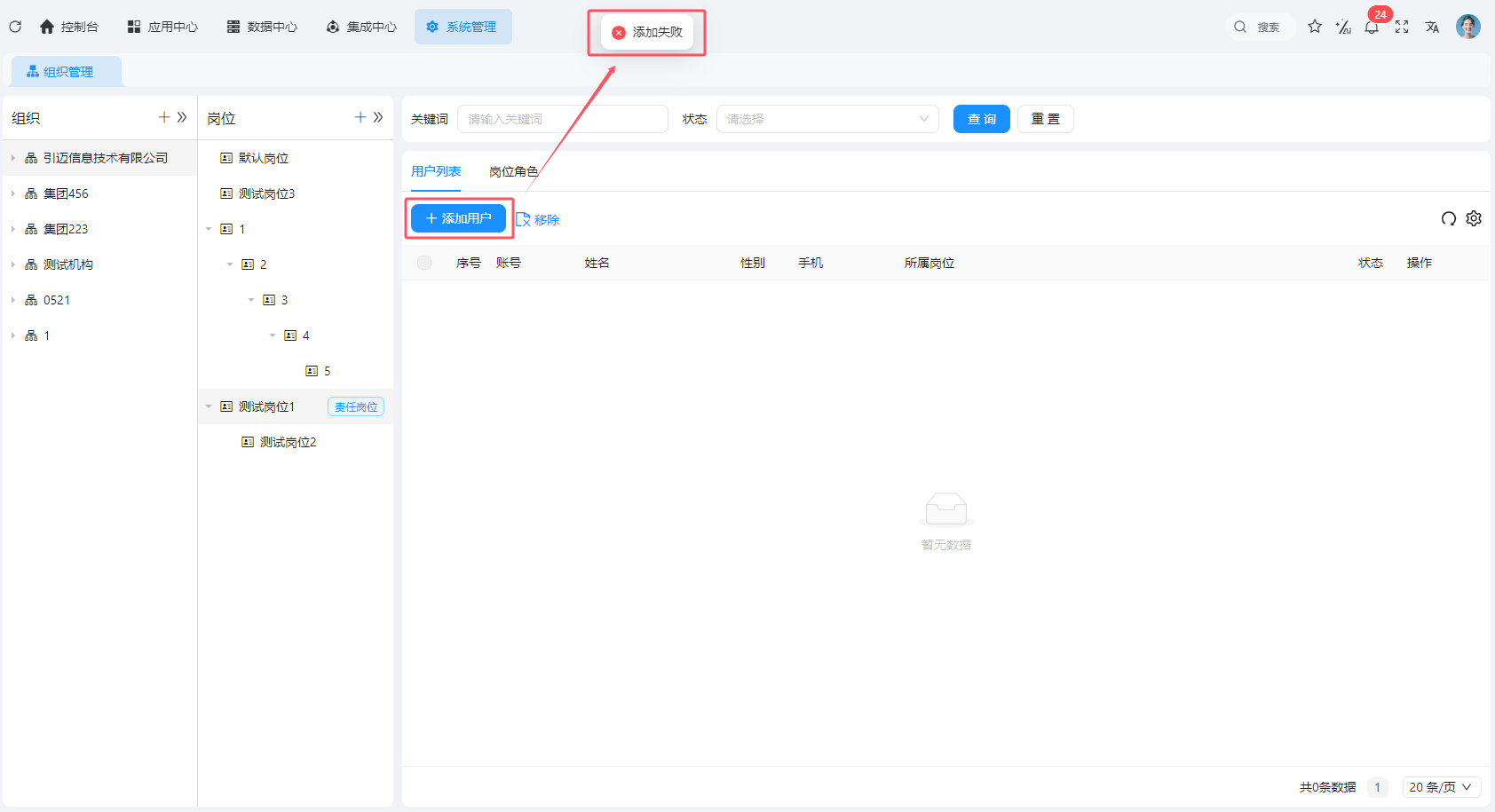This screenshot has width=1495, height=812.
Task: Open the 状态 filter dropdown
Action: coord(827,119)
